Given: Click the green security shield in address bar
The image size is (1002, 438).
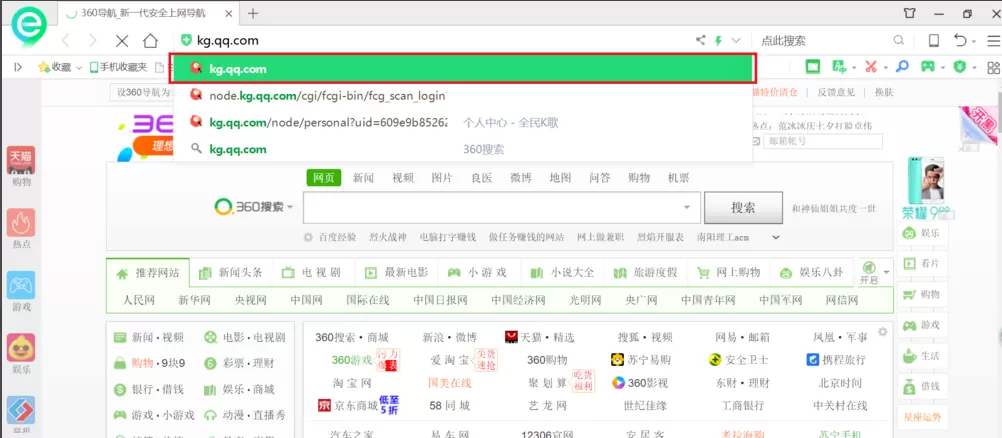Looking at the screenshot, I should 186,41.
